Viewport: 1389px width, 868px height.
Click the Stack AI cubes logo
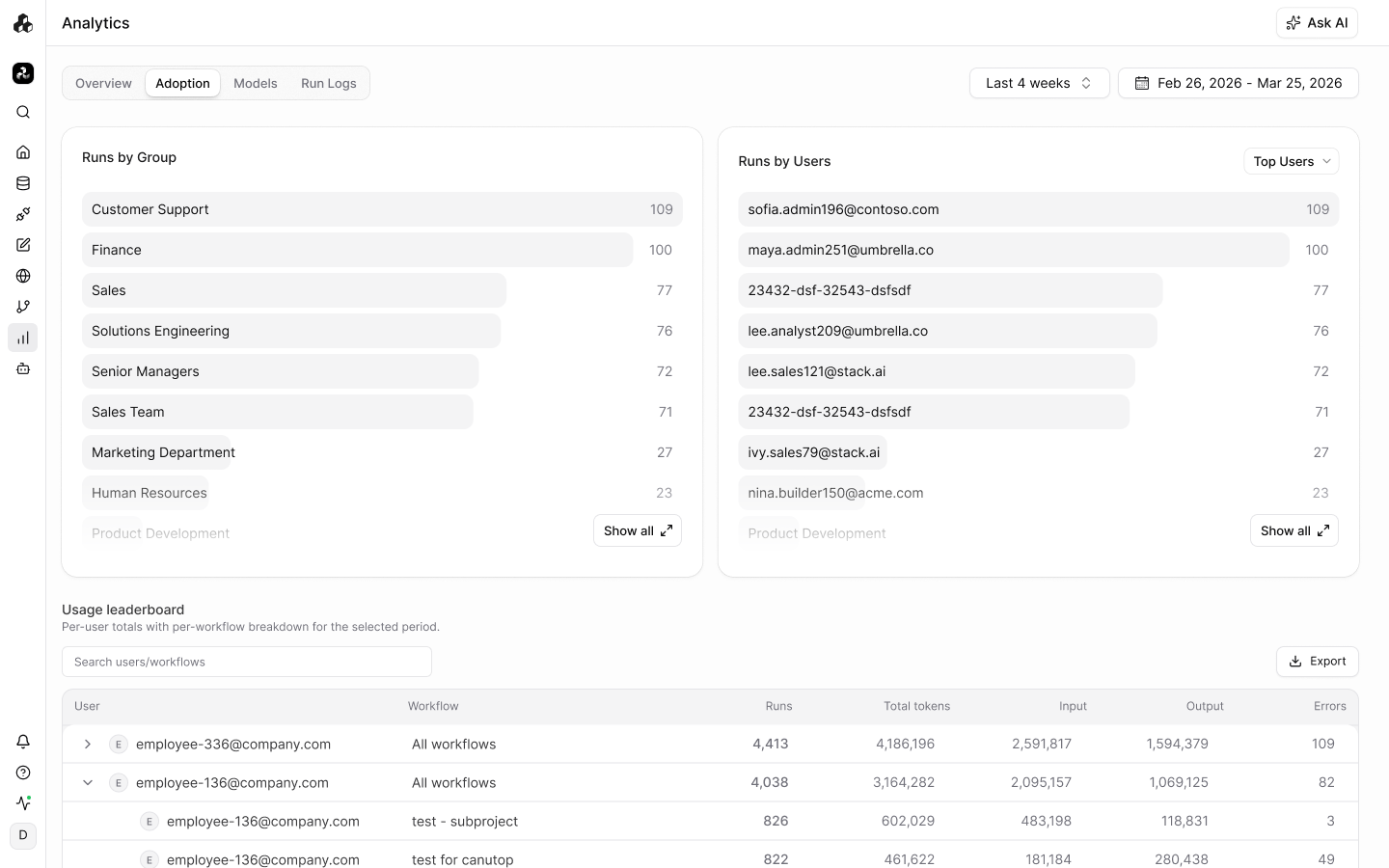pos(23,23)
